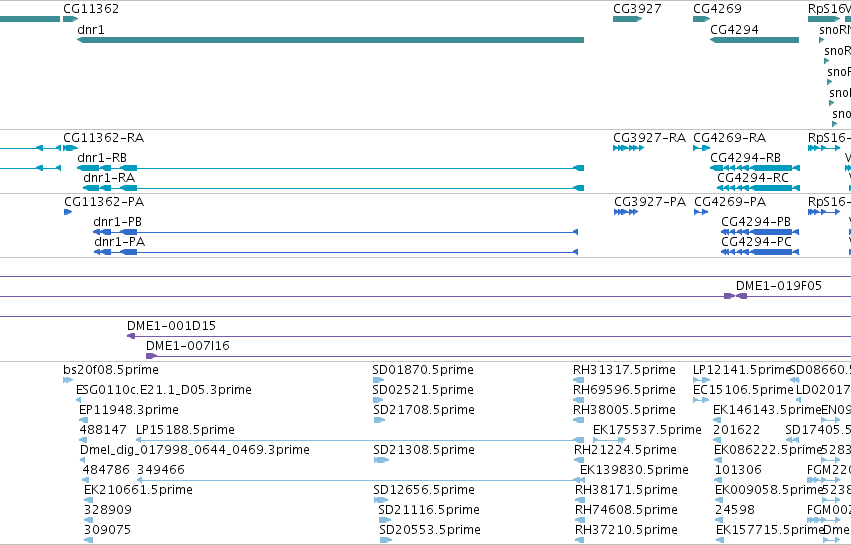851x545 pixels.
Task: Select the SD21116.5prime EST label
Action: pyautogui.click(x=429, y=510)
